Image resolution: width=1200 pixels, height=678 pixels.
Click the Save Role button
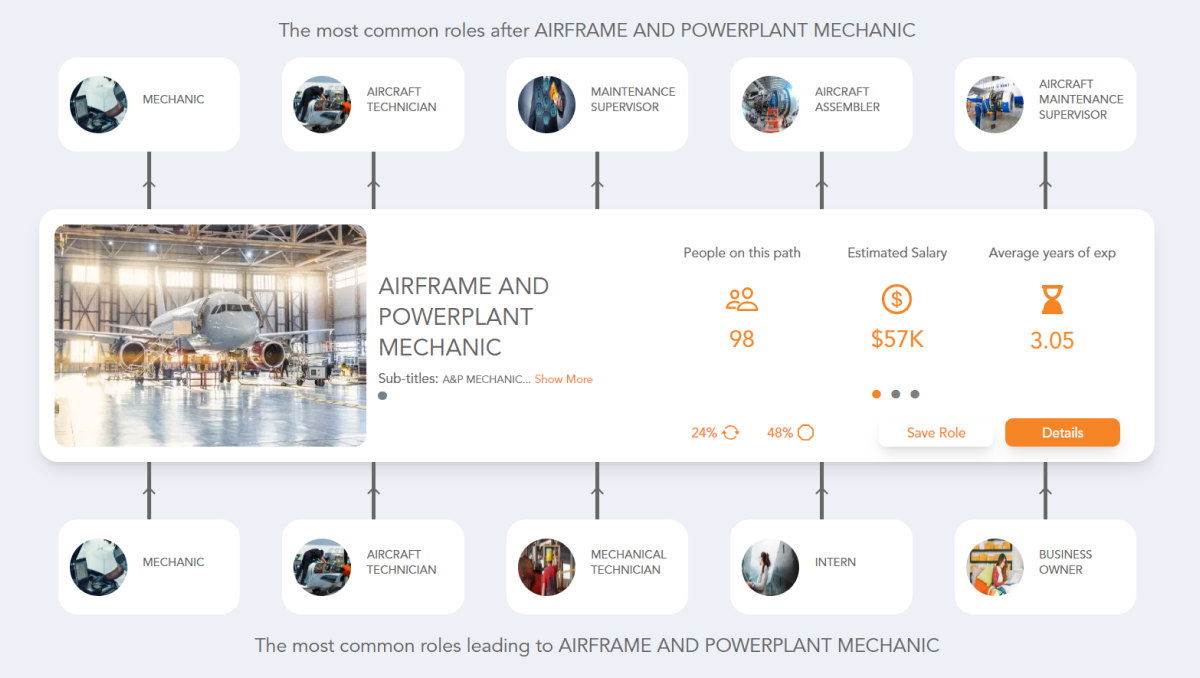click(936, 432)
